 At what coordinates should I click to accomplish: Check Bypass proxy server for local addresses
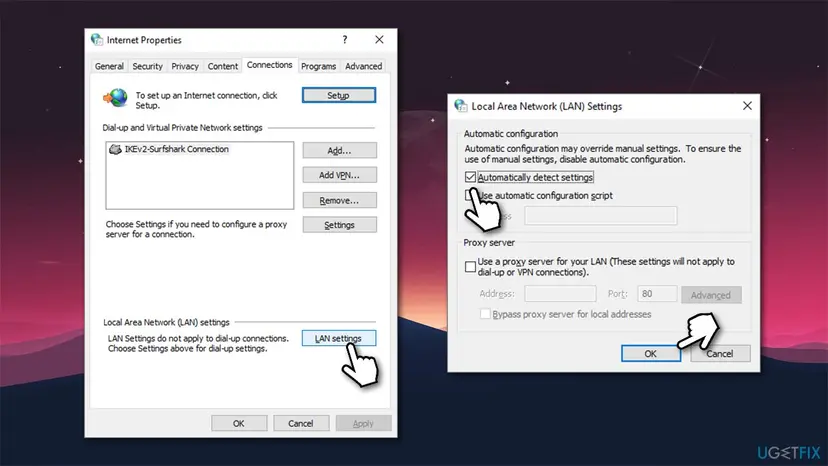tap(485, 314)
